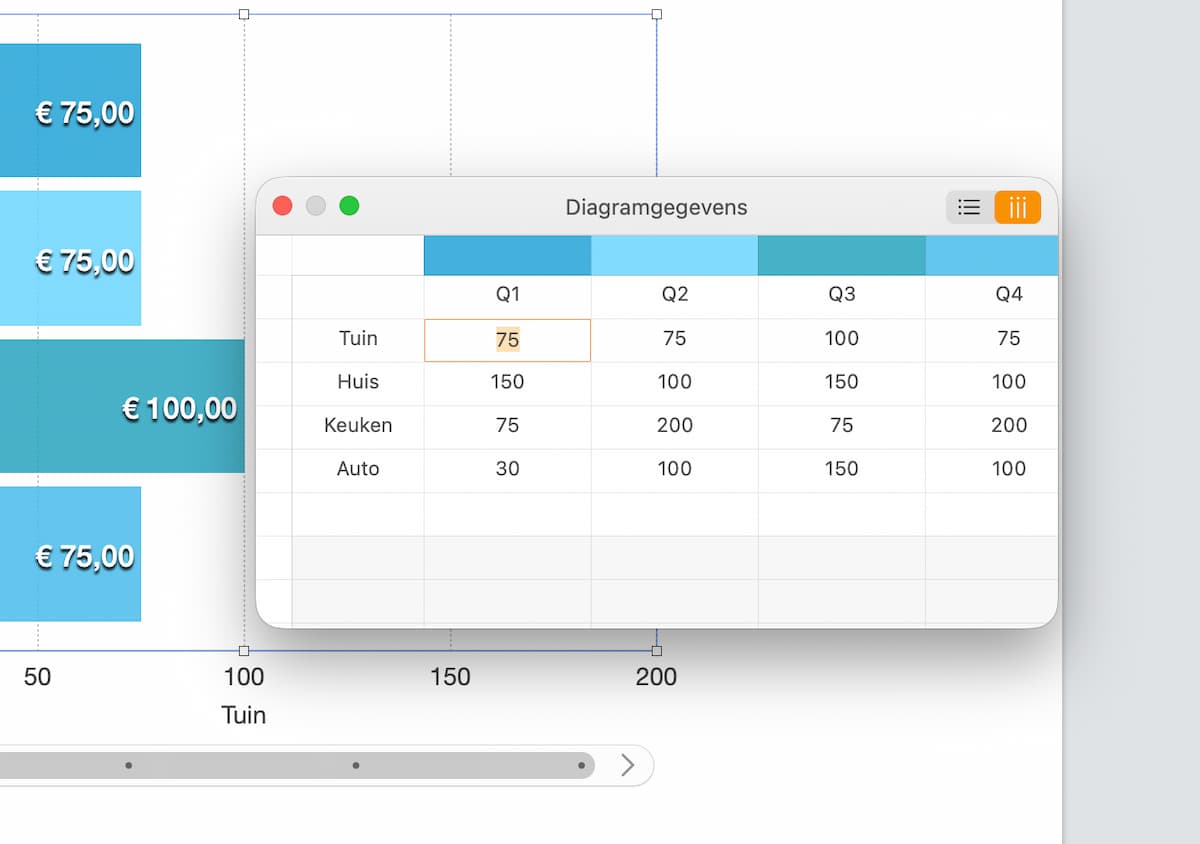Click the right chevron of chart navigator
Viewport: 1200px width, 844px height.
[x=627, y=765]
